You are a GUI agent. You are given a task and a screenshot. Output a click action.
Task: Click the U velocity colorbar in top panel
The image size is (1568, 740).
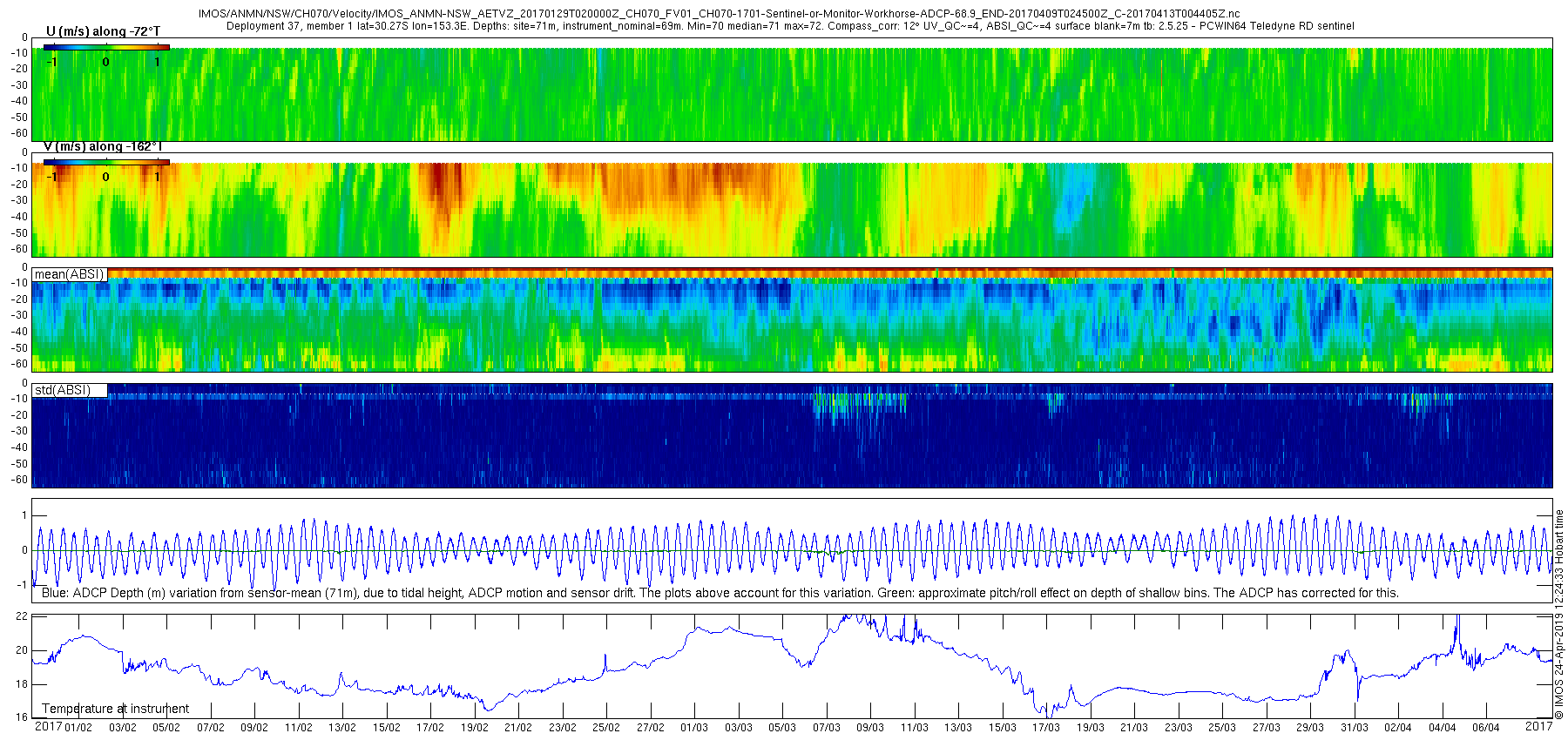pos(106,47)
